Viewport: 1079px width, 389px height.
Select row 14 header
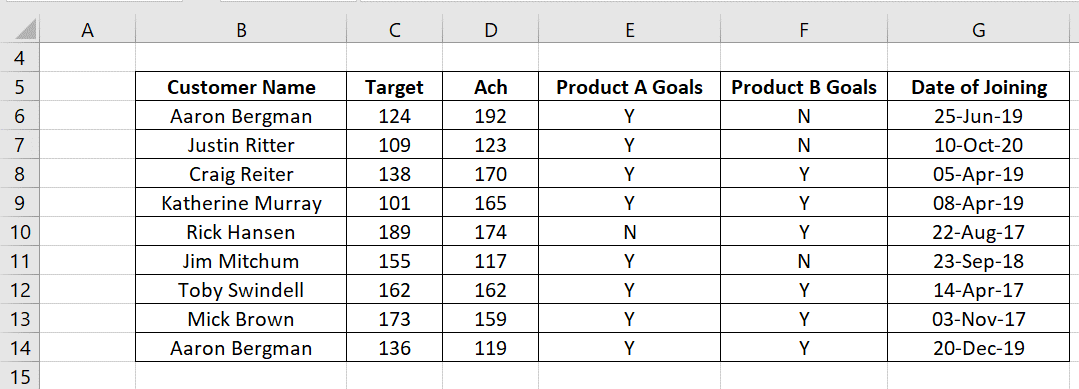point(19,348)
